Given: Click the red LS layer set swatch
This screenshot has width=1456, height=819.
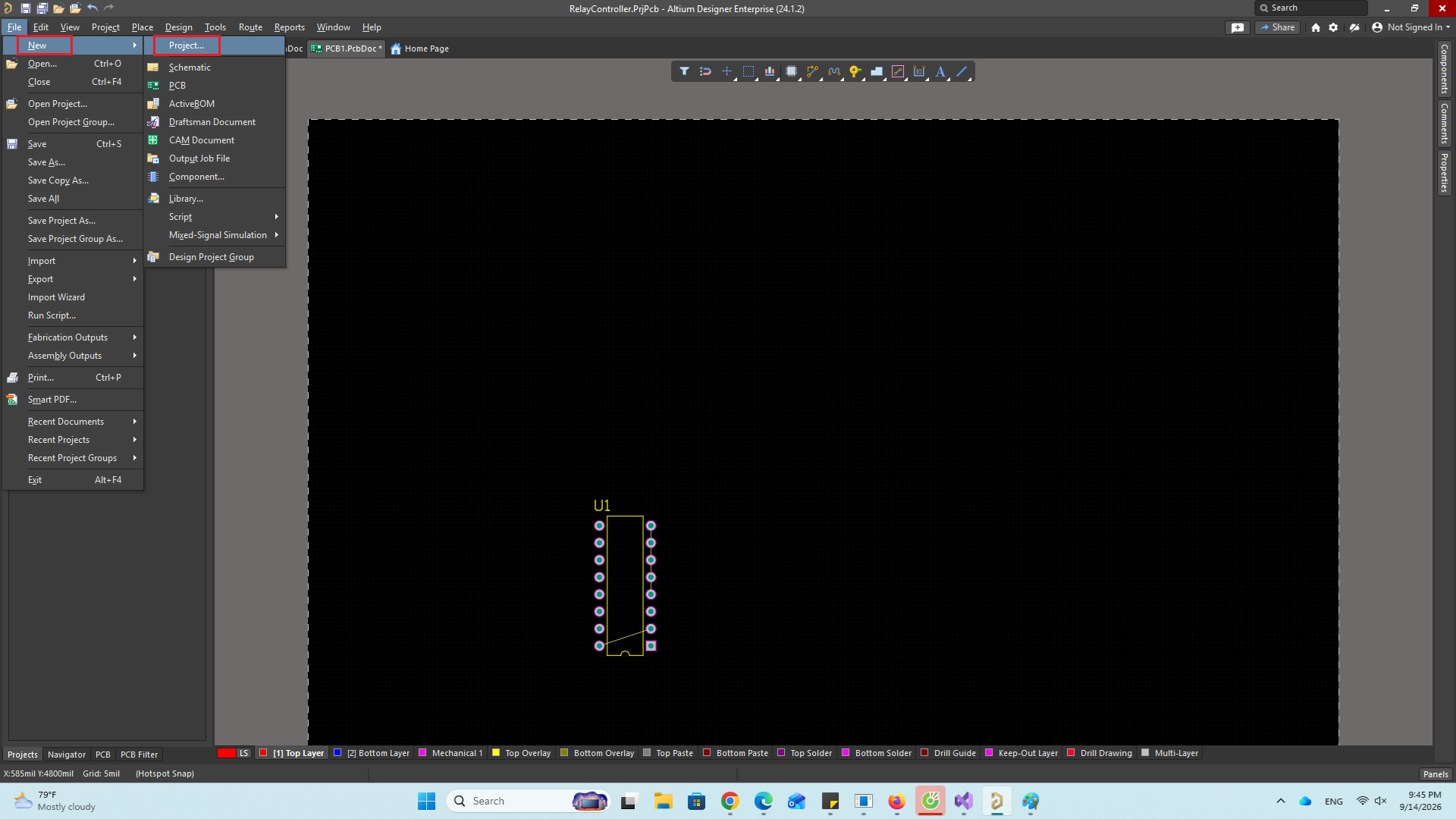Looking at the screenshot, I should [x=227, y=753].
